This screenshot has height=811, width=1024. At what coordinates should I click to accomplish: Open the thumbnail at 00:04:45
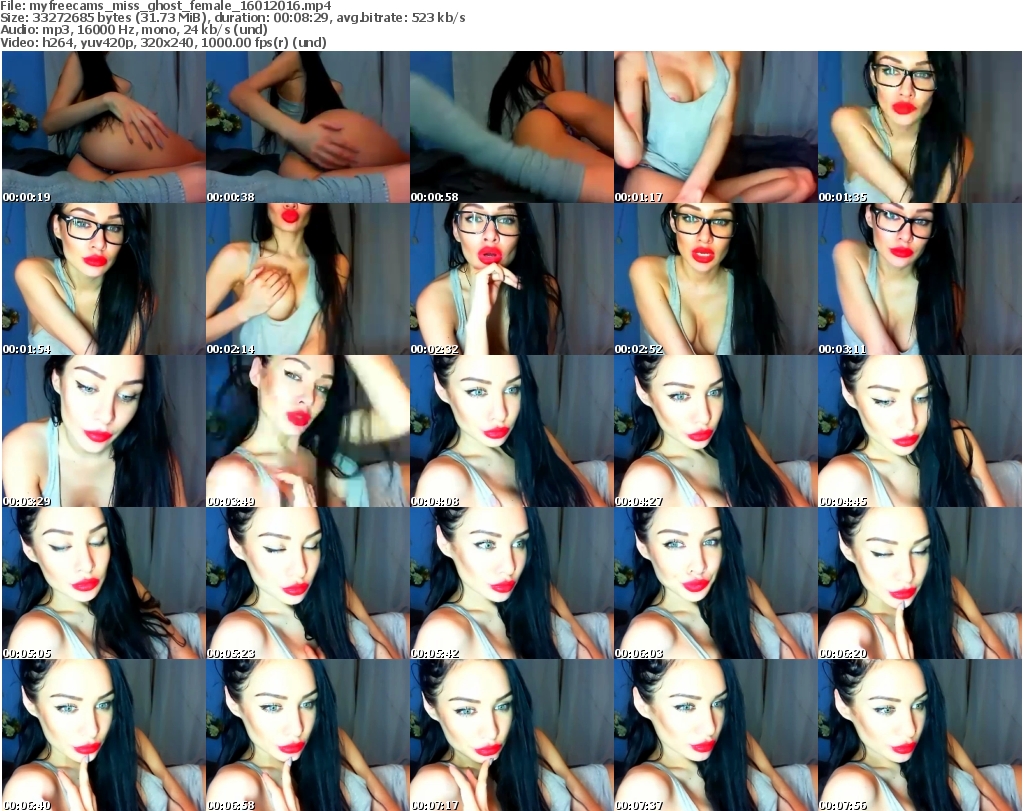[x=920, y=431]
